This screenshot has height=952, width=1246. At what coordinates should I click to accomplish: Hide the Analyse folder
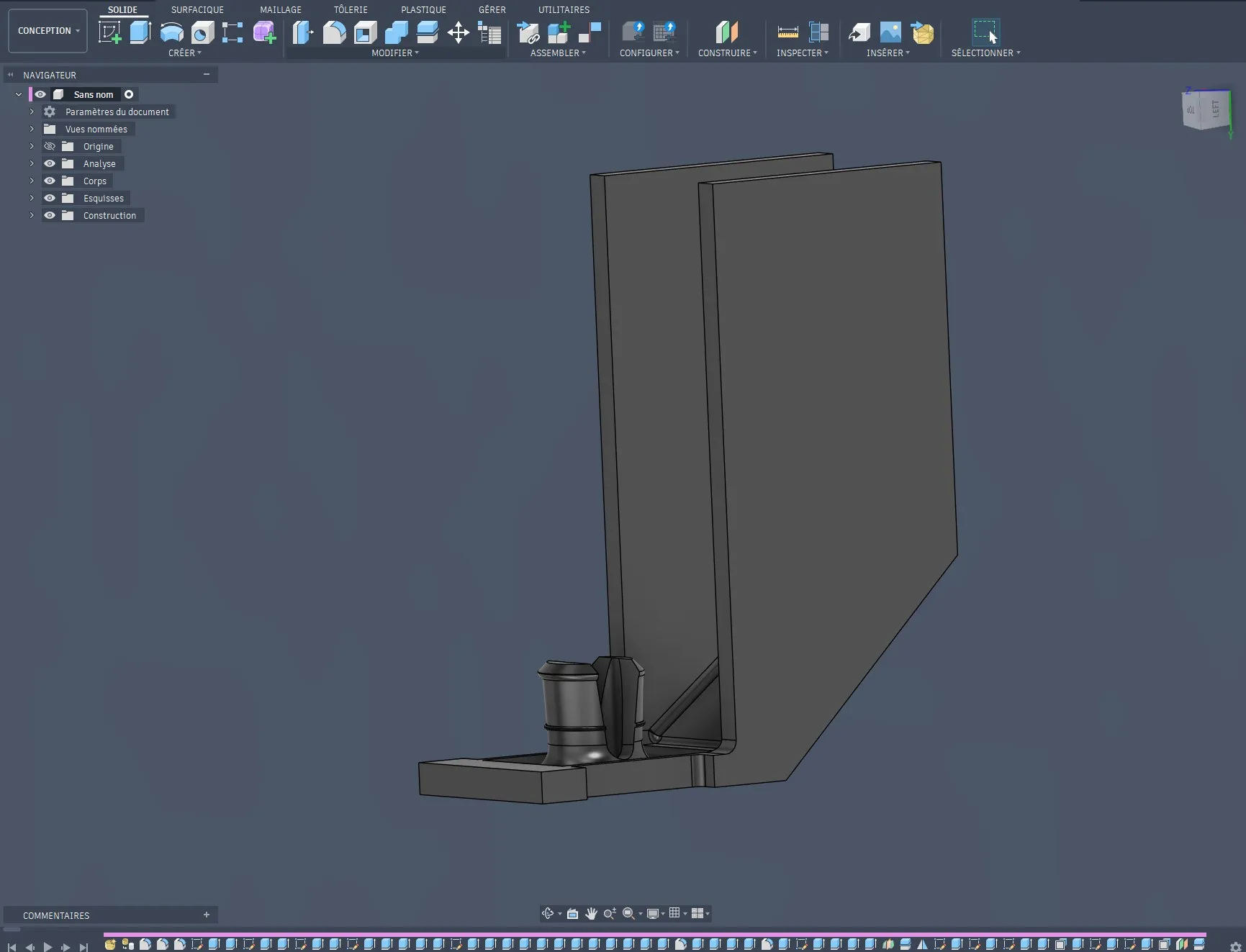coord(50,163)
